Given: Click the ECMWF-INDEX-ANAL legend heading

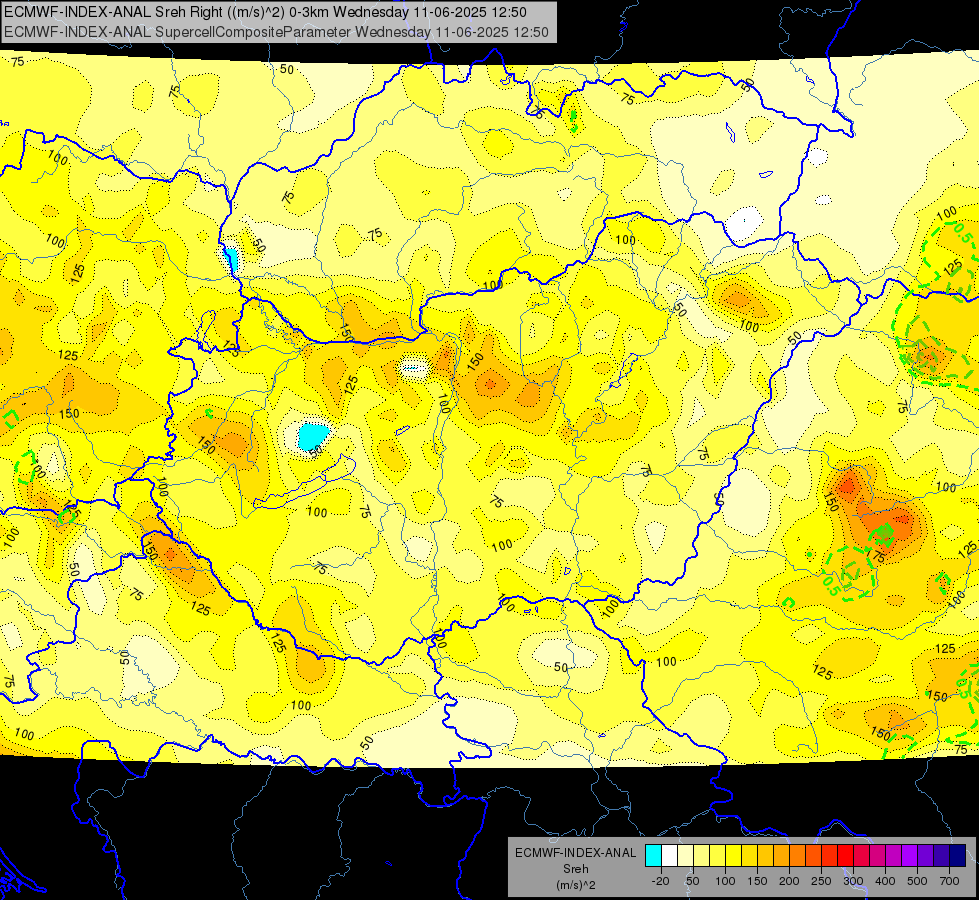Looking at the screenshot, I should [x=576, y=853].
